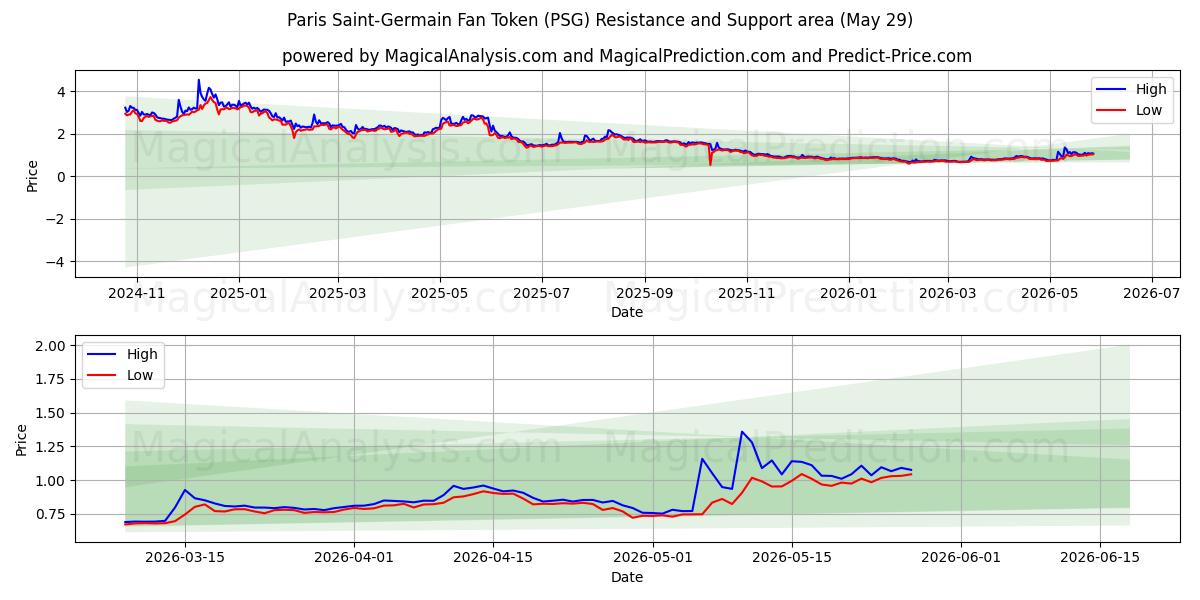
Task: Click the bottom chart date label '2026-05-01'
Action: click(x=652, y=560)
